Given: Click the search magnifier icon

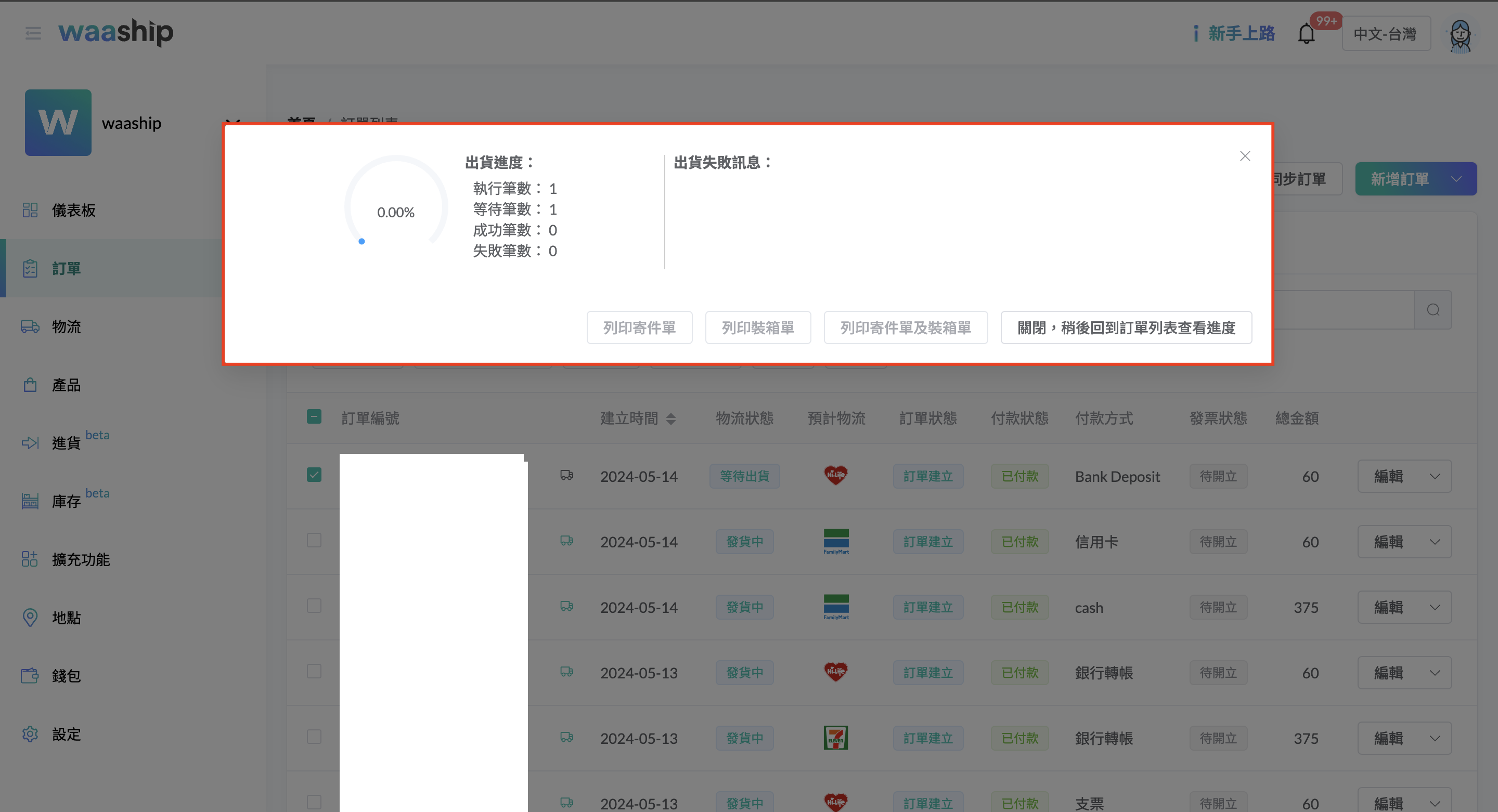Looking at the screenshot, I should point(1433,310).
